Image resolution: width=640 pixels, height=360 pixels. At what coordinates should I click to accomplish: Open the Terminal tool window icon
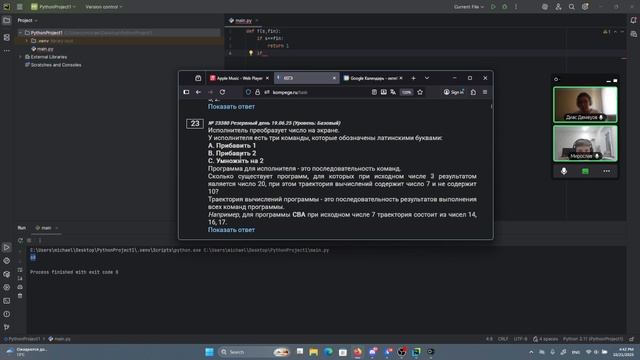7,301
